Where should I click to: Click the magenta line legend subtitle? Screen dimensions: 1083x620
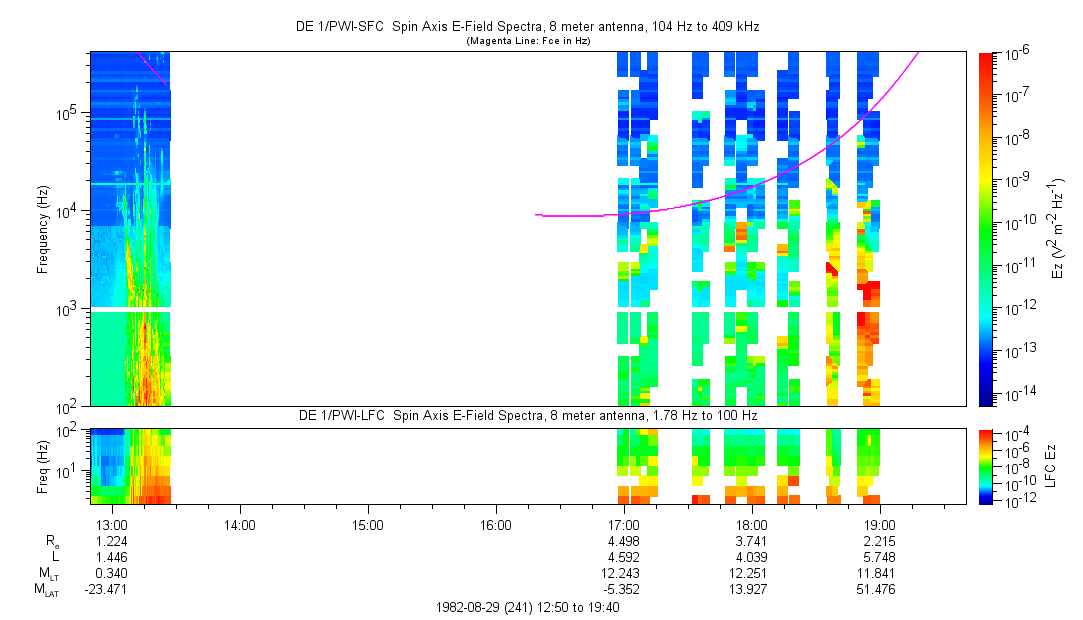(x=527, y=40)
